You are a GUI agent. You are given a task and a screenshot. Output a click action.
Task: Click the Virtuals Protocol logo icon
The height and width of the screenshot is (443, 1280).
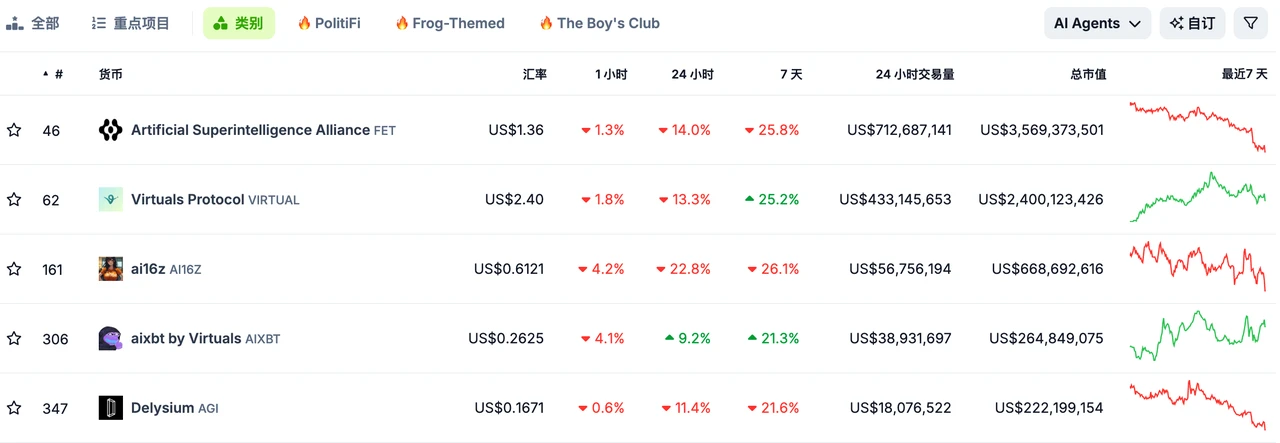110,199
